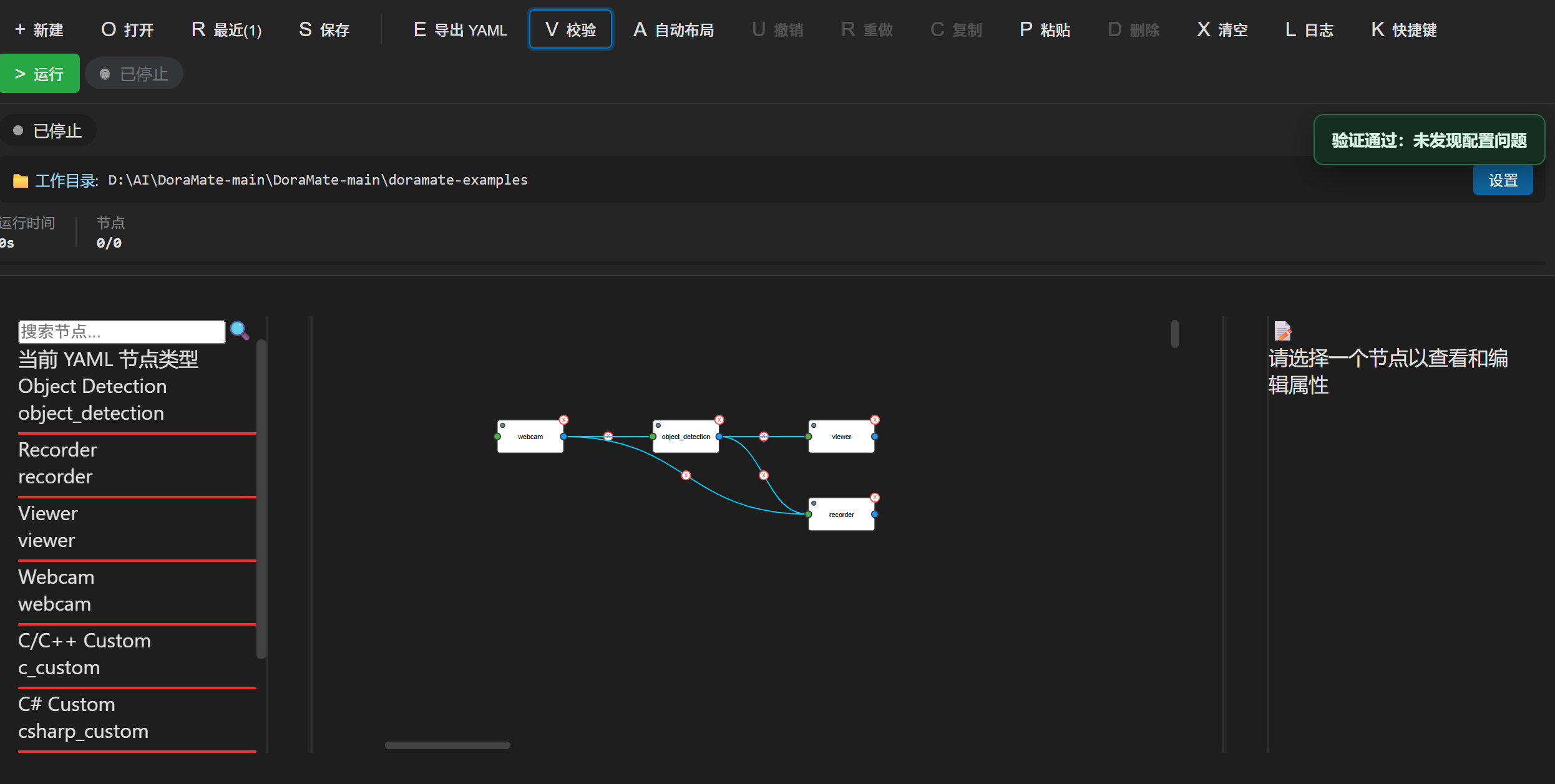Screen dimensions: 1555x784
Task: Click the folder icon beside working directory
Action: [x=21, y=181]
